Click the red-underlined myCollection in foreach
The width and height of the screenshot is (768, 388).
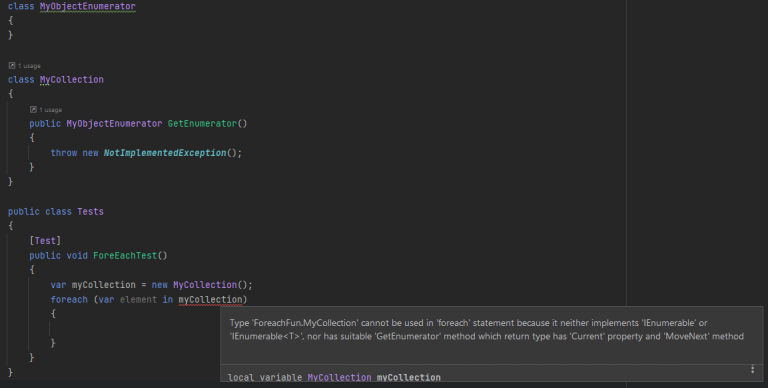point(210,299)
